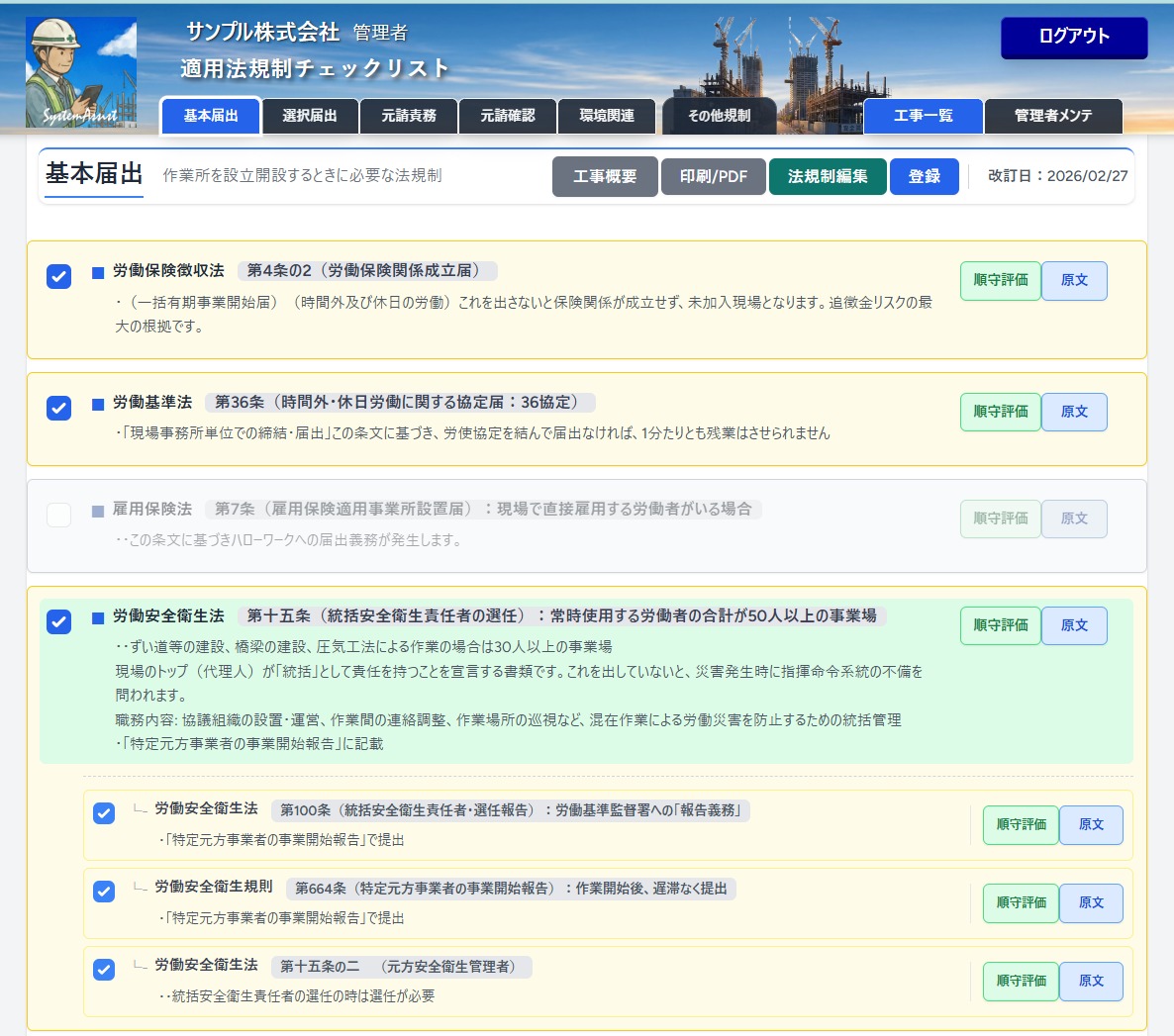Open 順守評価 for 労働保険徴収法 row
1174x1036 pixels.
click(1000, 281)
